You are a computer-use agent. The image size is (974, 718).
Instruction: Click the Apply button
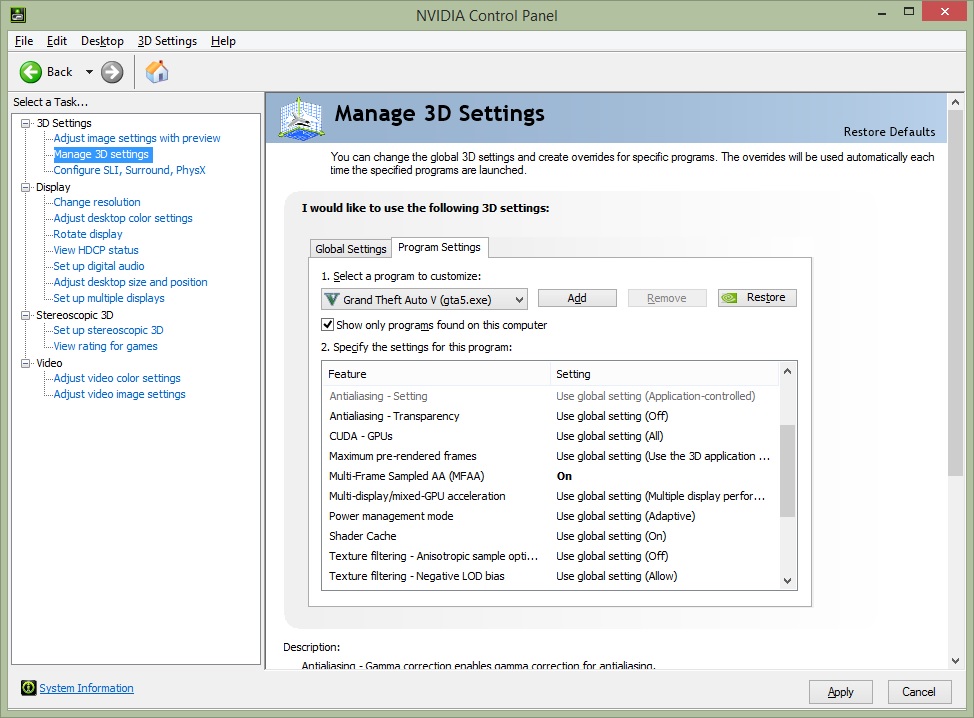pos(840,692)
